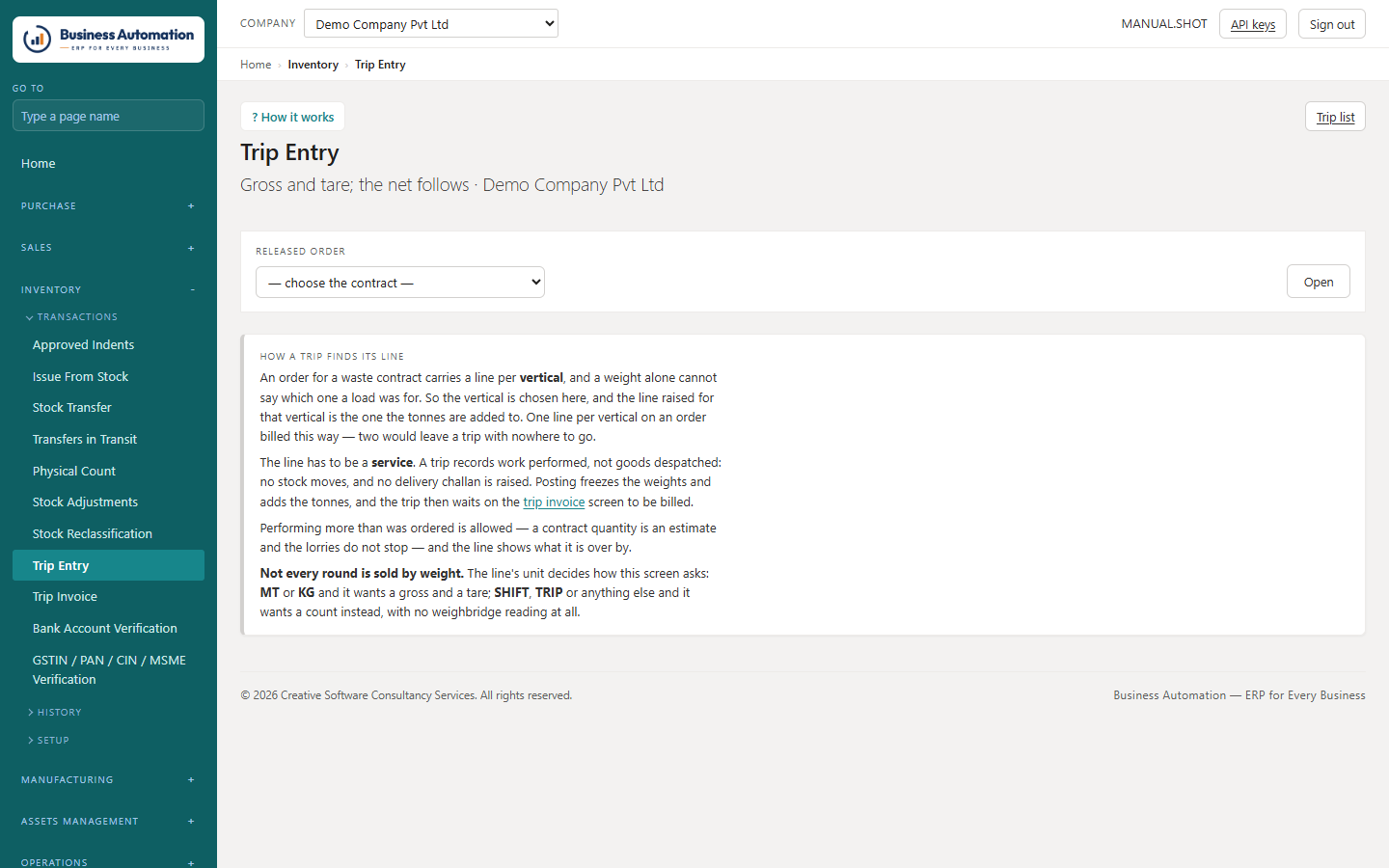The width and height of the screenshot is (1389, 868).
Task: Expand the History subsection
Action: coord(55,712)
